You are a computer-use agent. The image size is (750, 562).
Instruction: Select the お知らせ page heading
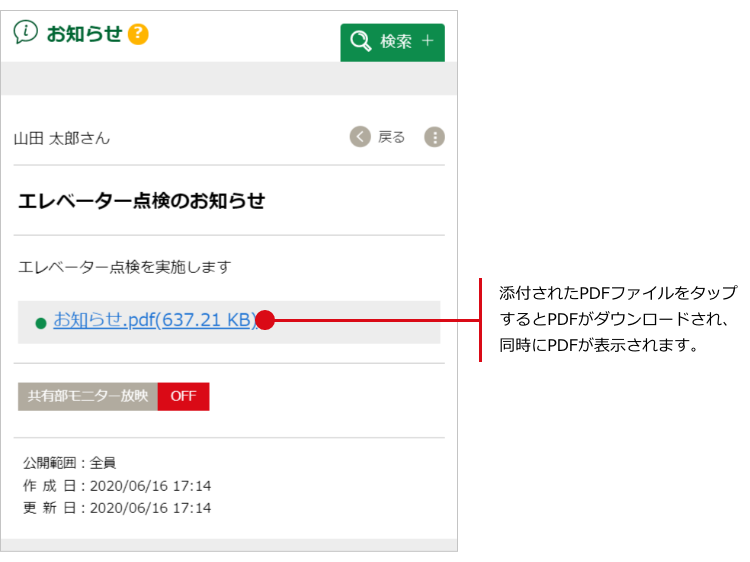(84, 34)
